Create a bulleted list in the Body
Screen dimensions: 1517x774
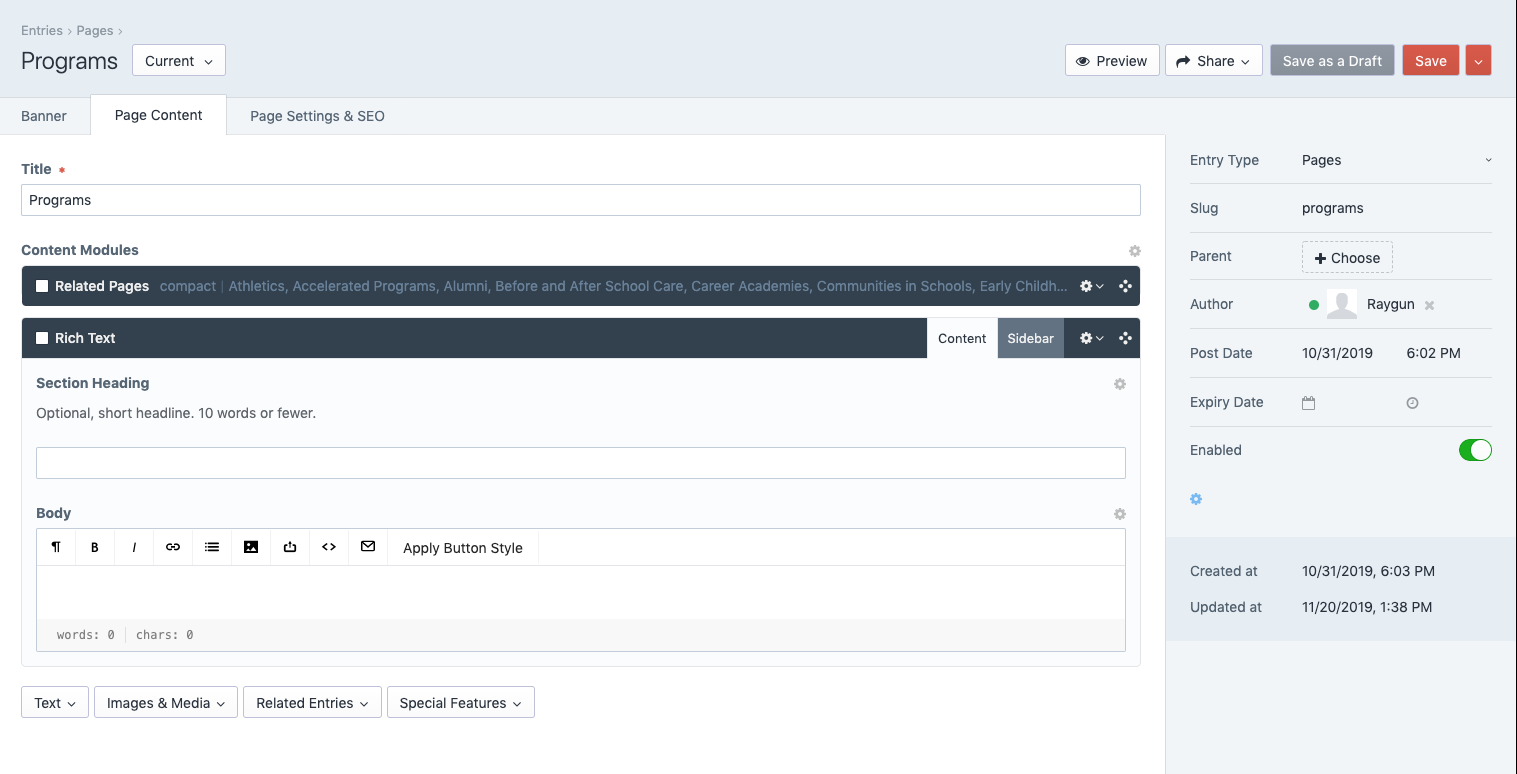coord(211,547)
